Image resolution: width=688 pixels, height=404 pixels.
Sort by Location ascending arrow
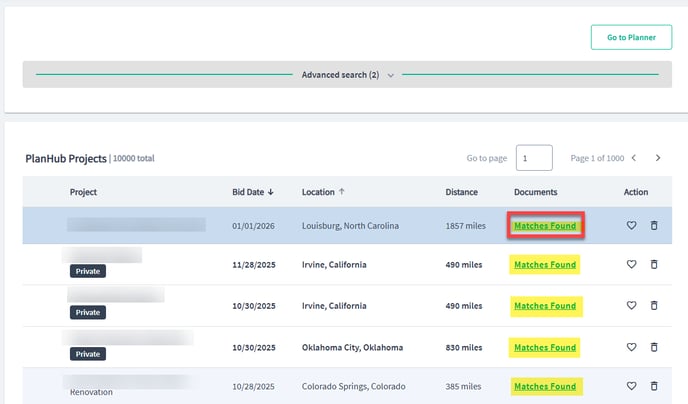(x=341, y=191)
